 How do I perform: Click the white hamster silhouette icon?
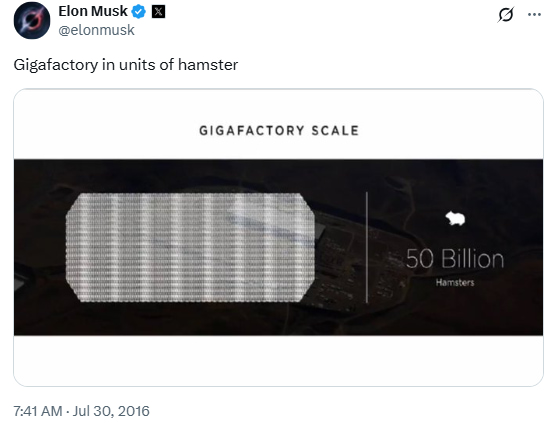coord(455,218)
